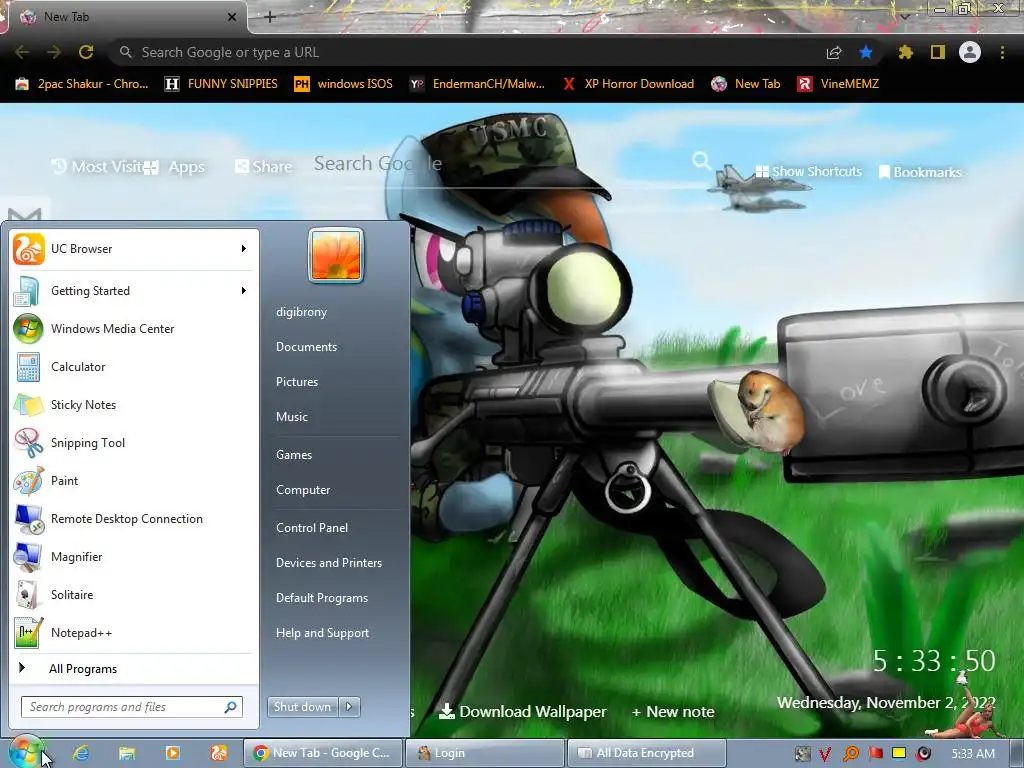Open the digibrony user folder
This screenshot has width=1024, height=768.
click(x=302, y=312)
